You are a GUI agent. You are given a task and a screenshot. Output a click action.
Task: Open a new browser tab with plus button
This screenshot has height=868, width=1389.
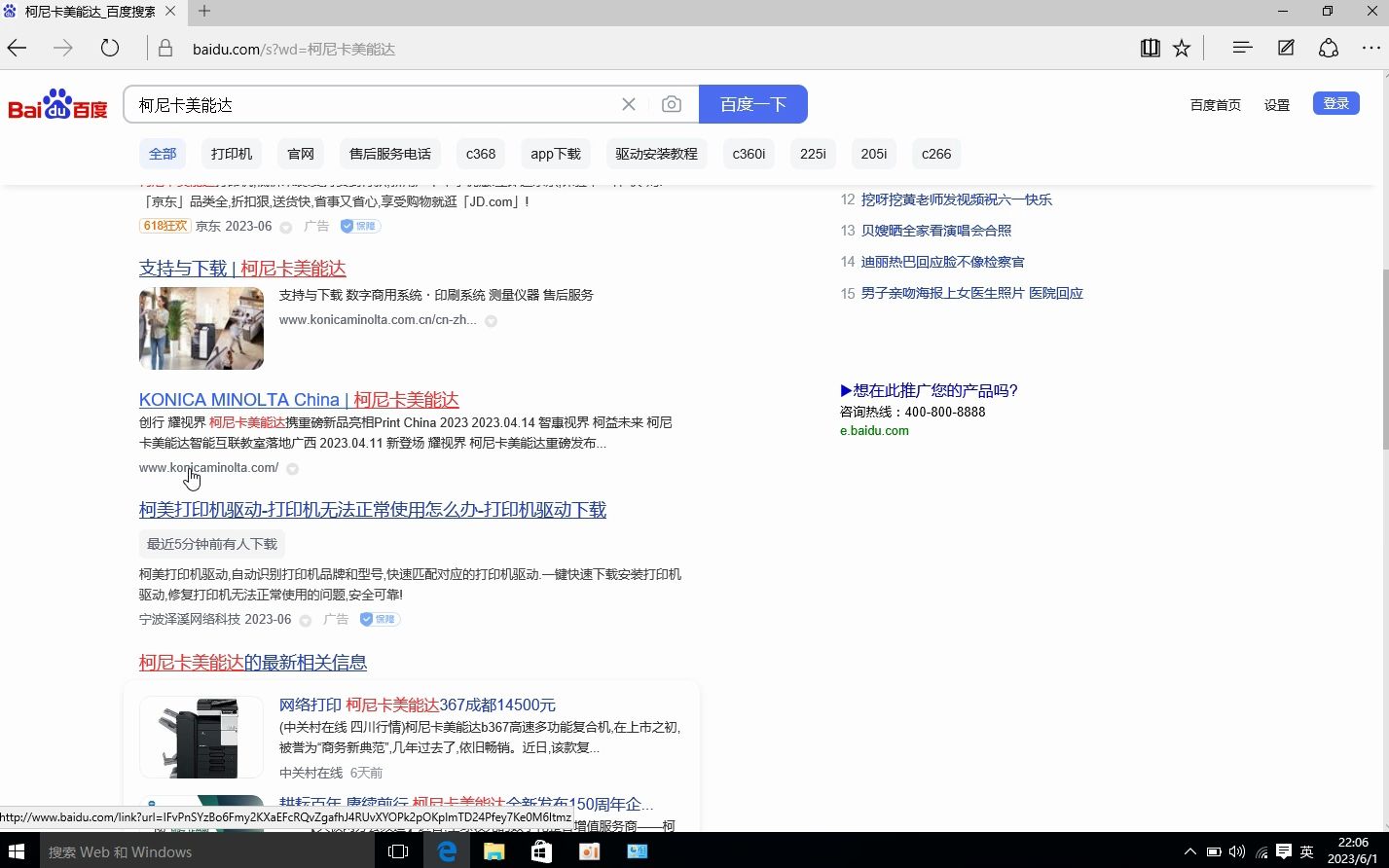[x=202, y=12]
